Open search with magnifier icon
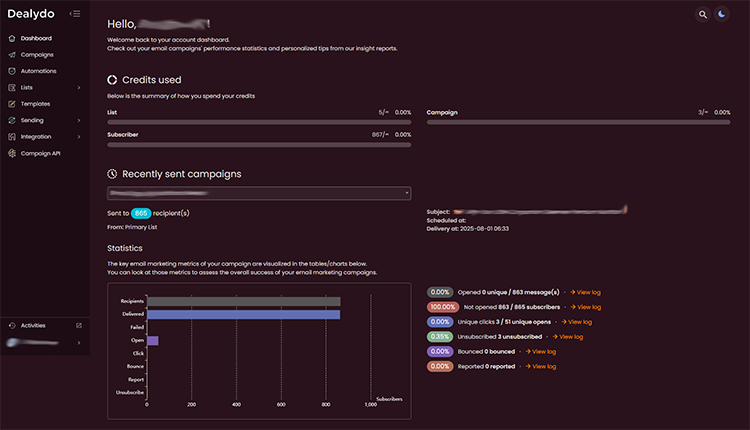Viewport: 750px width, 430px height. pos(703,14)
